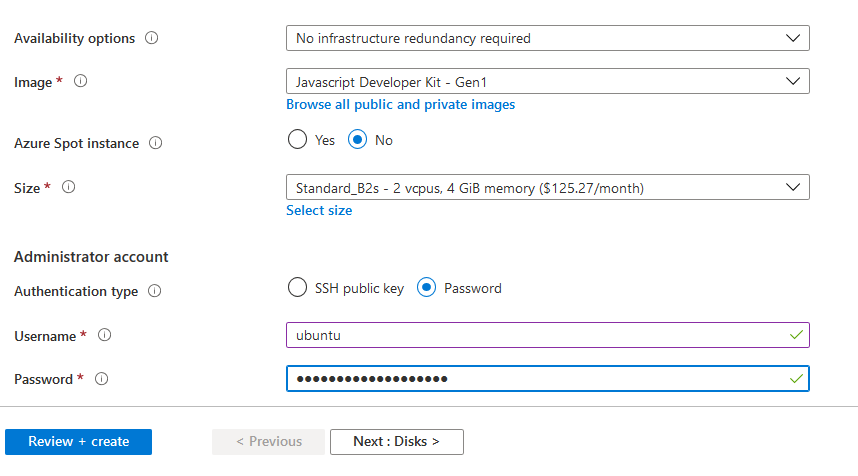
Task: Open the Size dropdown showing Standard_B2s
Action: 548,188
